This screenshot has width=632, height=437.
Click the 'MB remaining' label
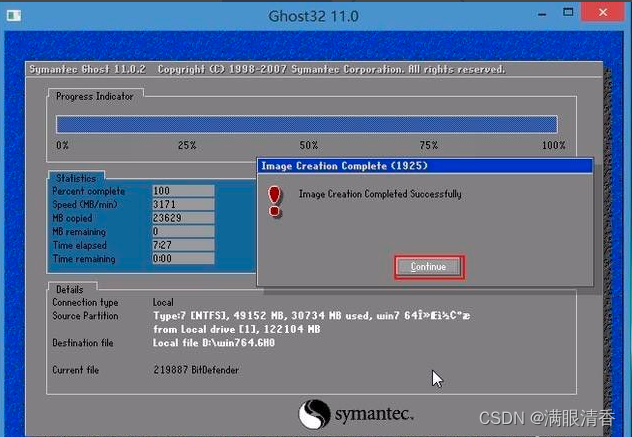point(79,232)
